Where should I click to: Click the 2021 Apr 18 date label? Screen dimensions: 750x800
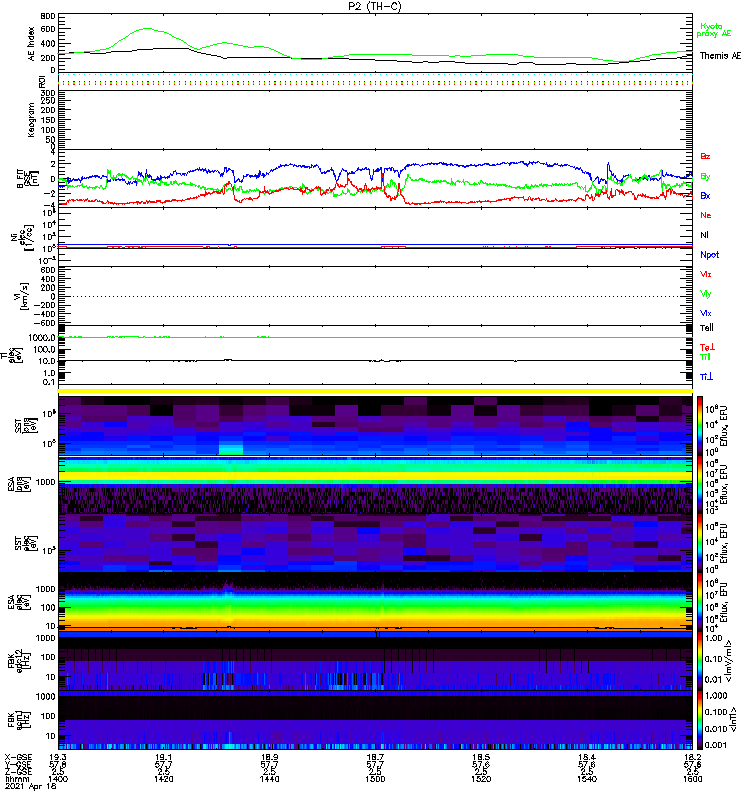[x=31, y=786]
